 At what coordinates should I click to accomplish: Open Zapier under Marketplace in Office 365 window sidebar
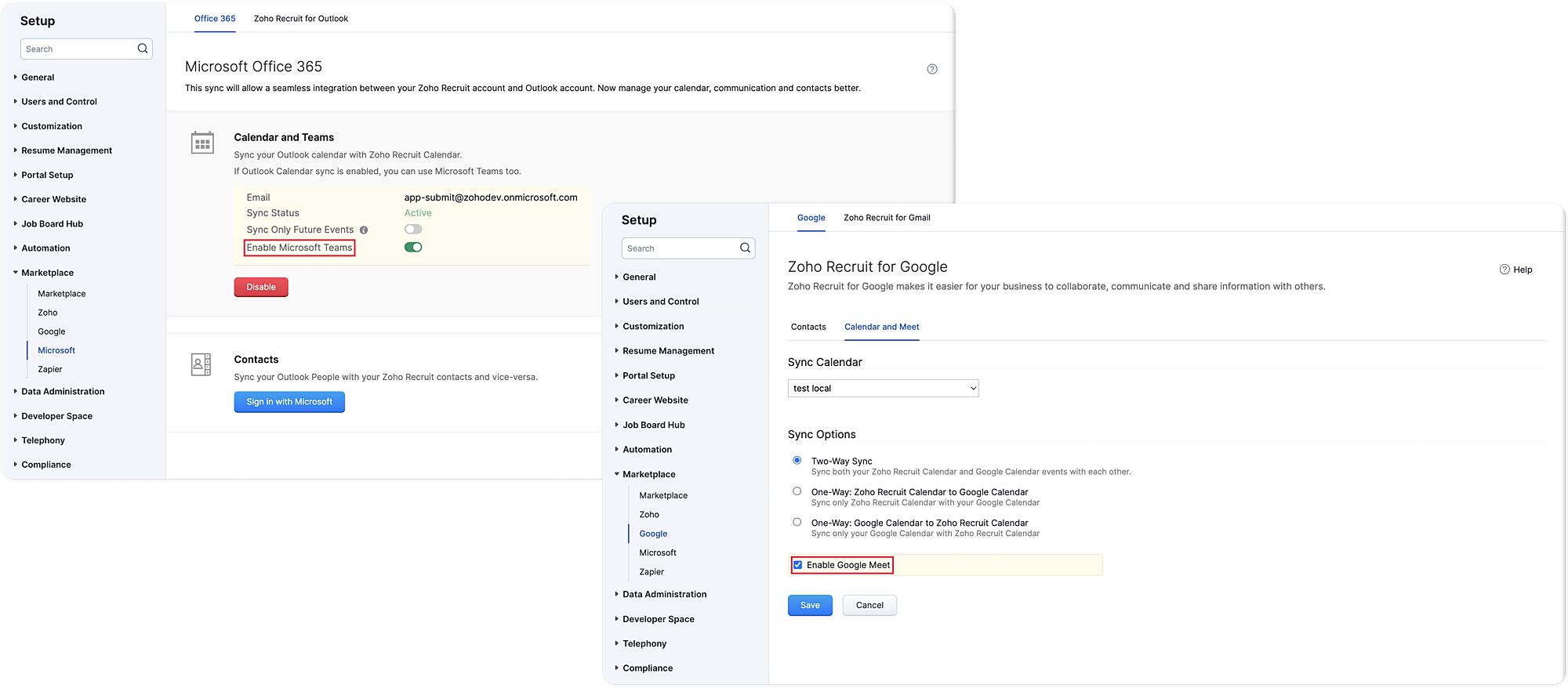(x=50, y=369)
